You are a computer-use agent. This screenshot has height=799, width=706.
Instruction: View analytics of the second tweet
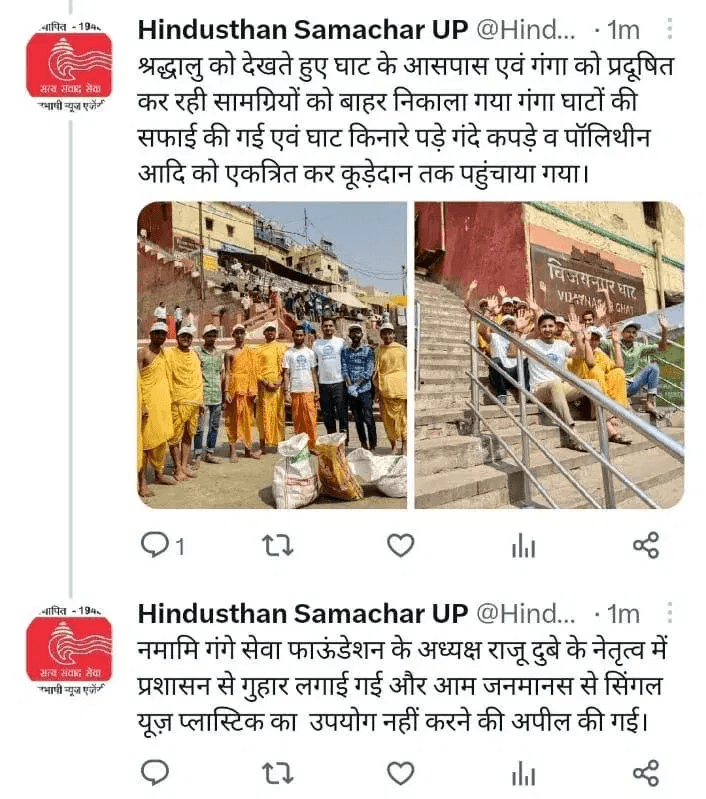point(524,773)
